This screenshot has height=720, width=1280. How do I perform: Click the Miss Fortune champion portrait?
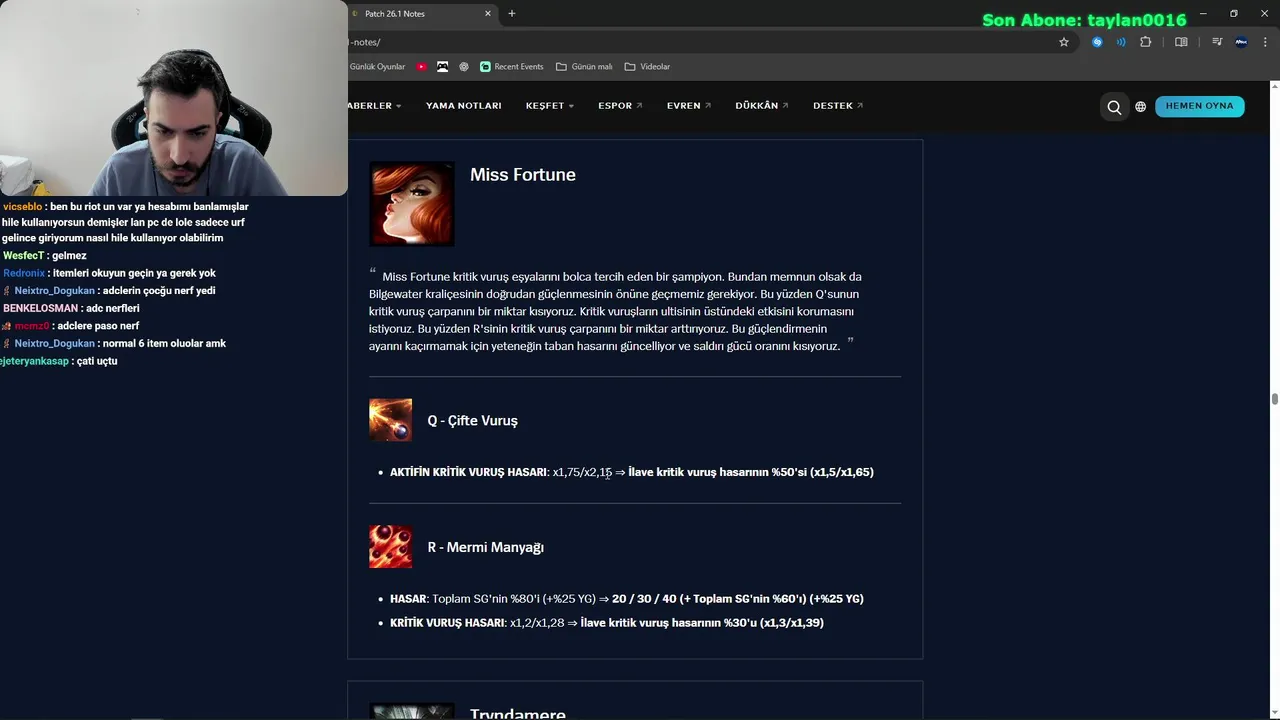point(412,204)
